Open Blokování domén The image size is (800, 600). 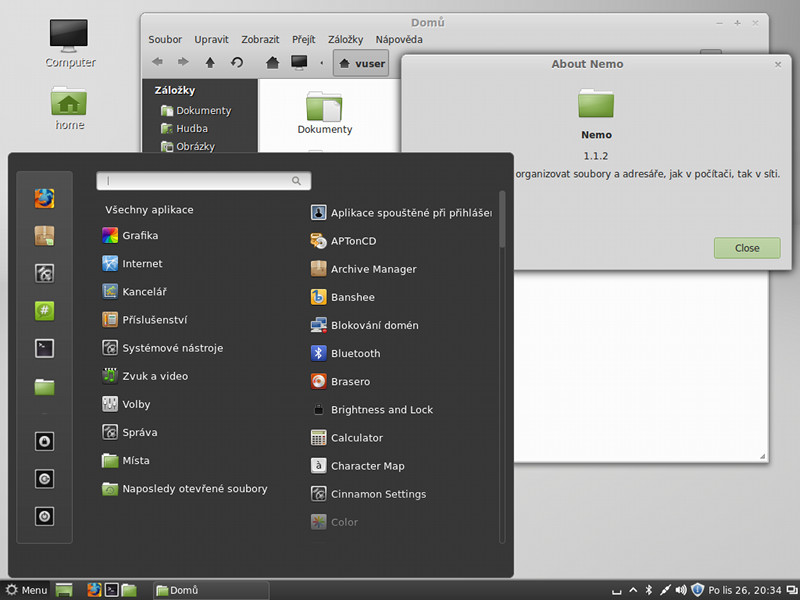[x=365, y=325]
